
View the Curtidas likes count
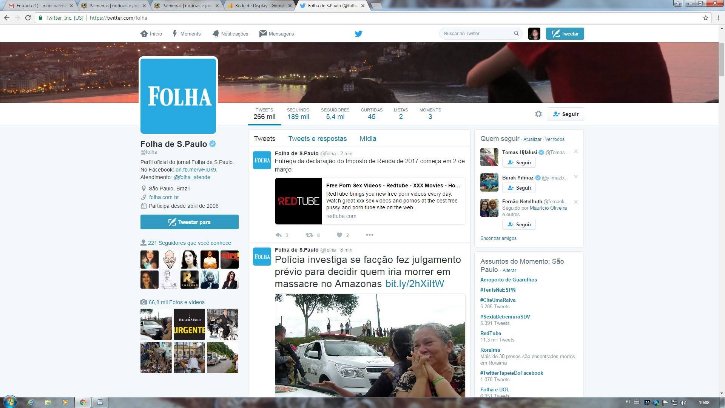[x=371, y=114]
